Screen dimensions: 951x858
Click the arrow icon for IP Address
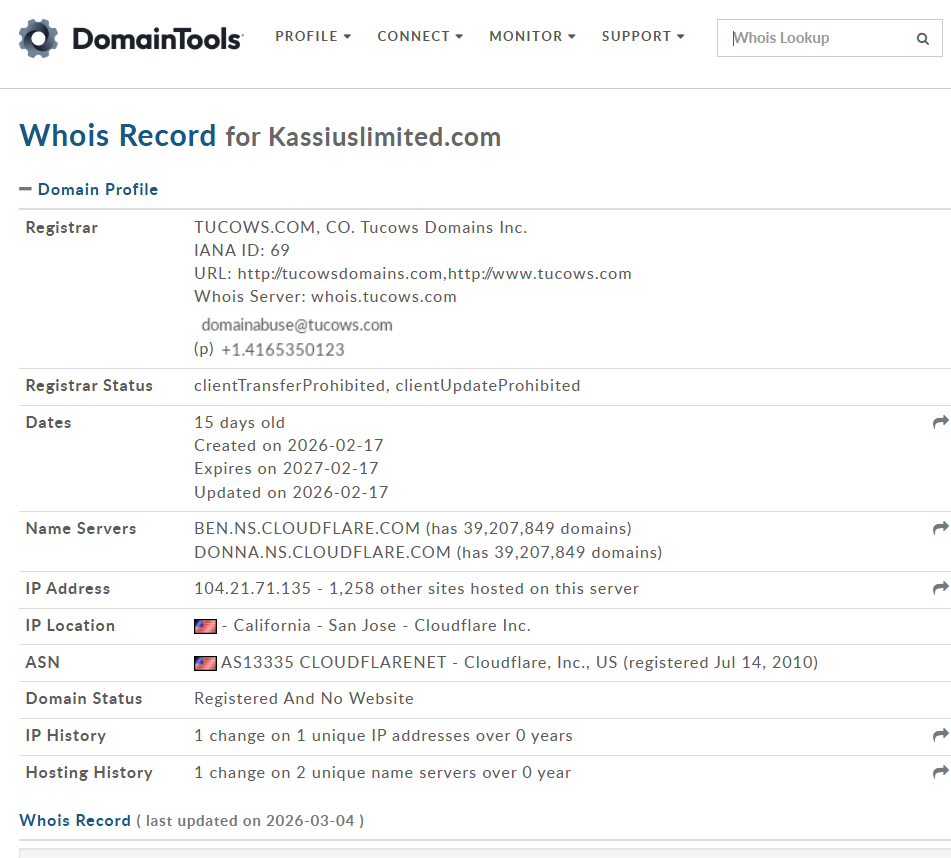(x=940, y=588)
